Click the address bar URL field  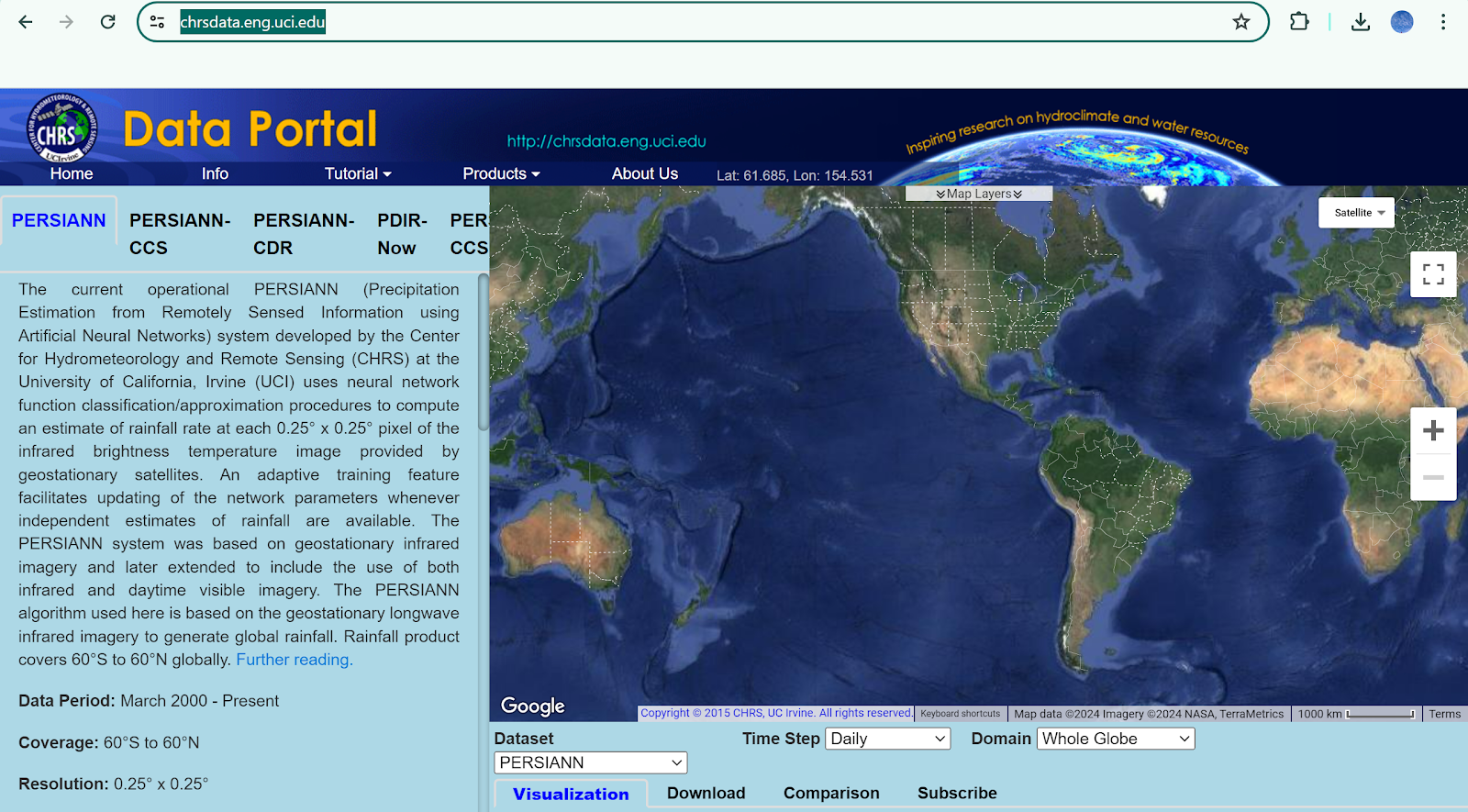(x=702, y=22)
